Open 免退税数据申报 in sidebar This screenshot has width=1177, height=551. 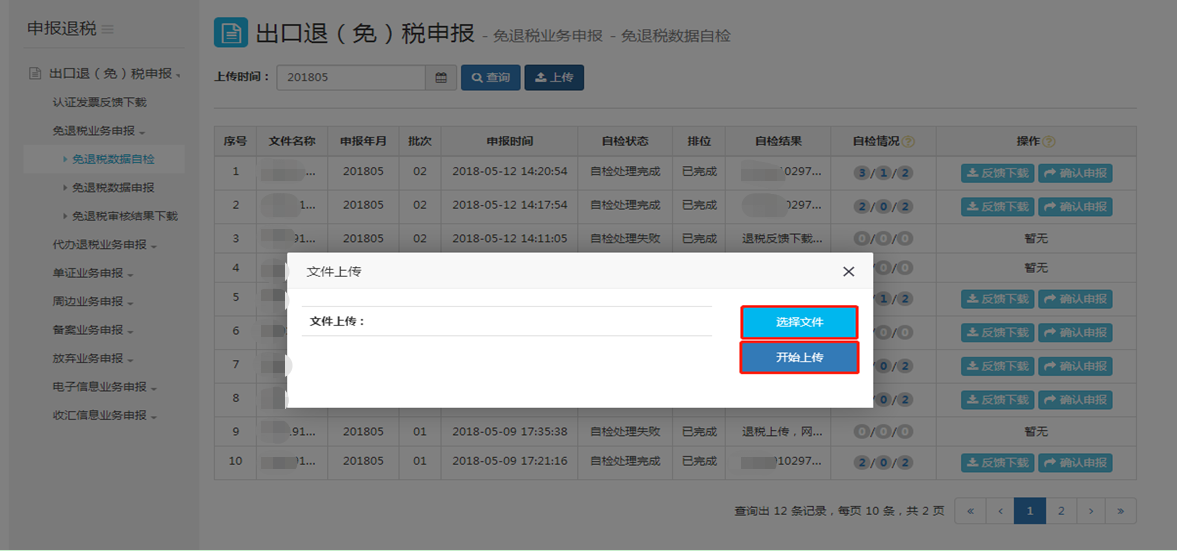(x=113, y=188)
